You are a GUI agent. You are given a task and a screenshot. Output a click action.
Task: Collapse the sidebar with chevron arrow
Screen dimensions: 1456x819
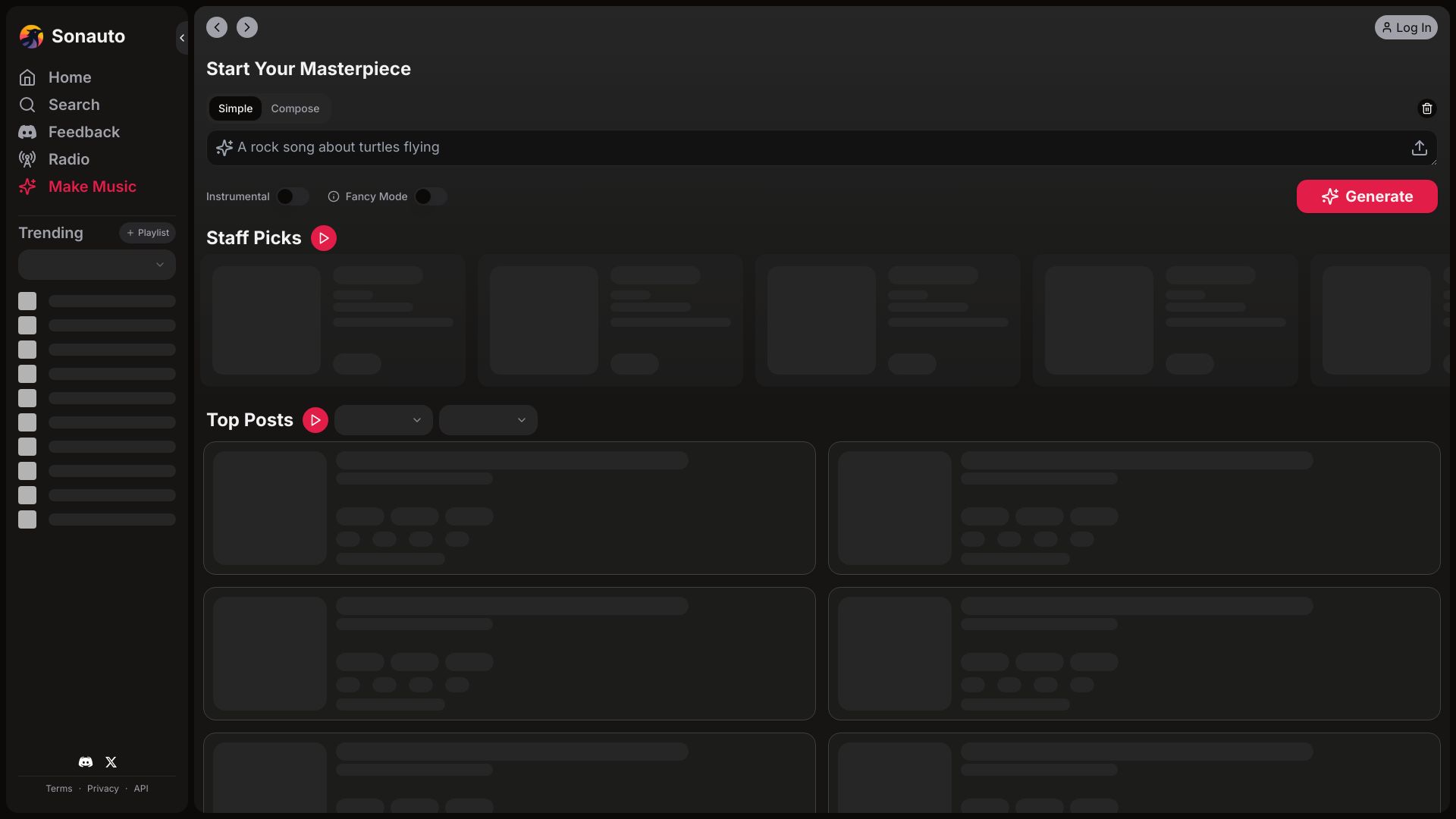[182, 38]
